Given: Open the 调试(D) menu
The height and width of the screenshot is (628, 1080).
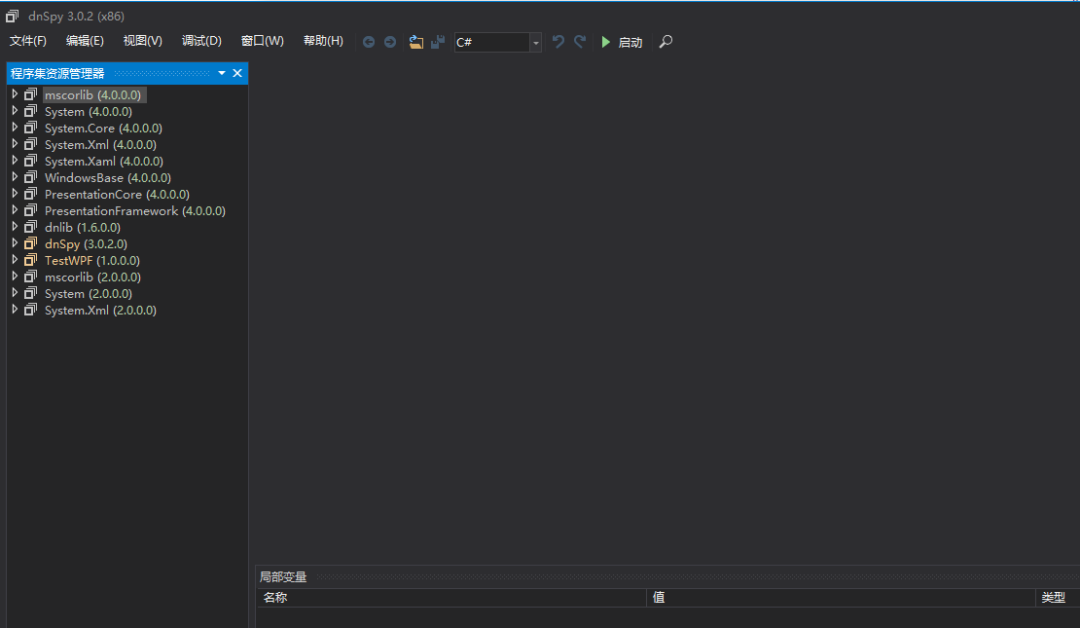Looking at the screenshot, I should coord(202,41).
